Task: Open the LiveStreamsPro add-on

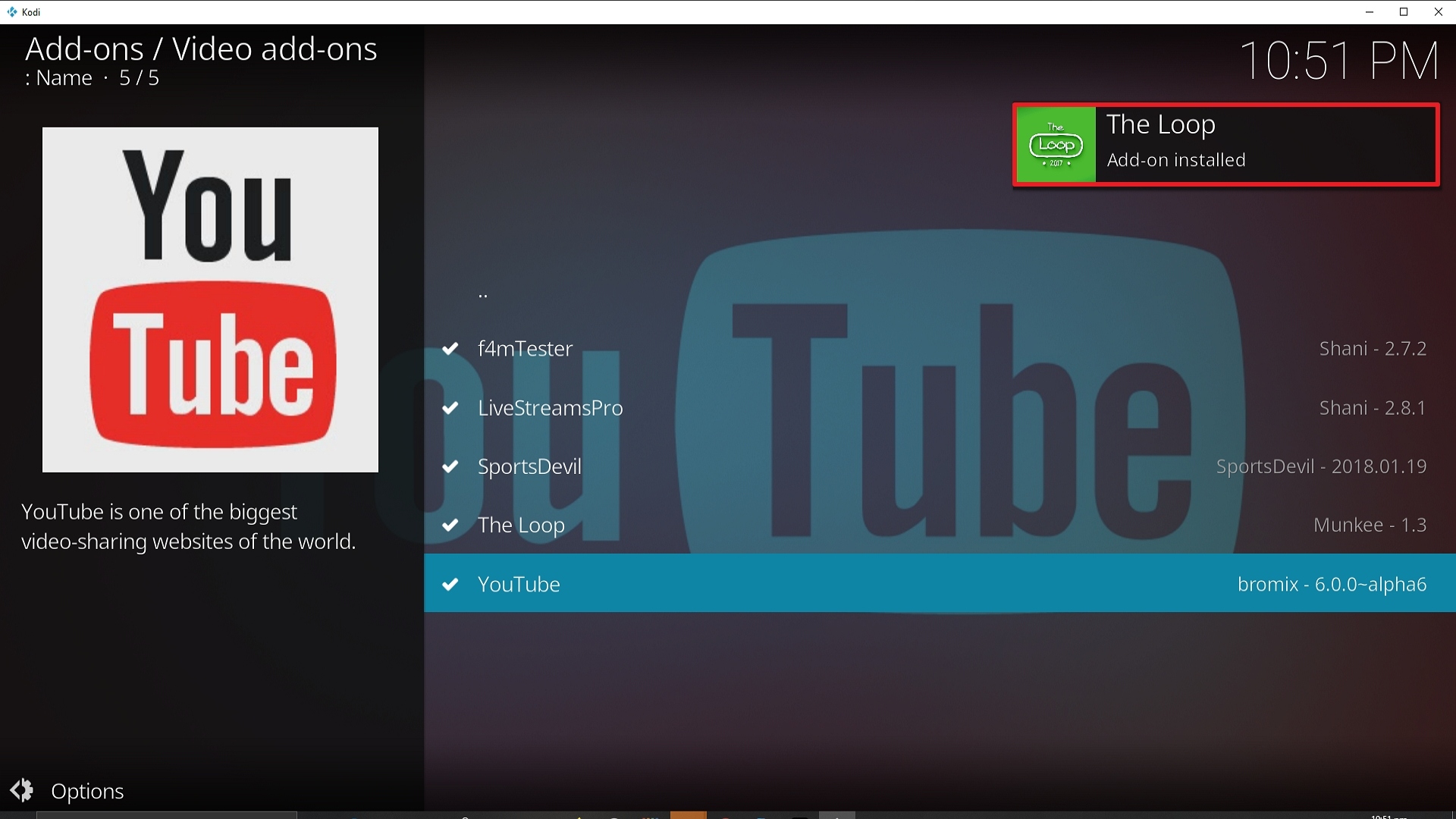Action: (x=940, y=408)
